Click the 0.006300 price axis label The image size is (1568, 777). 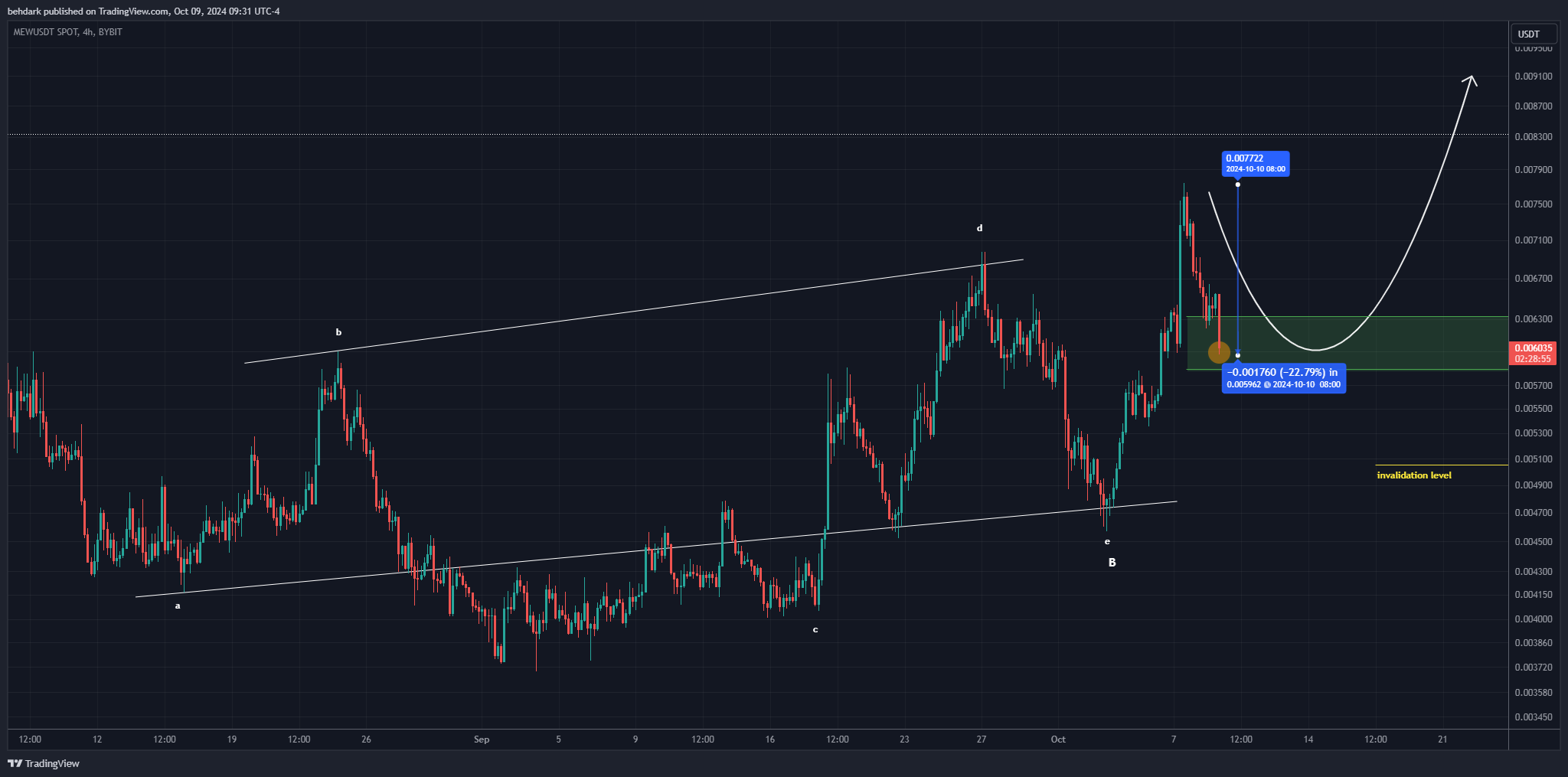pyautogui.click(x=1534, y=318)
